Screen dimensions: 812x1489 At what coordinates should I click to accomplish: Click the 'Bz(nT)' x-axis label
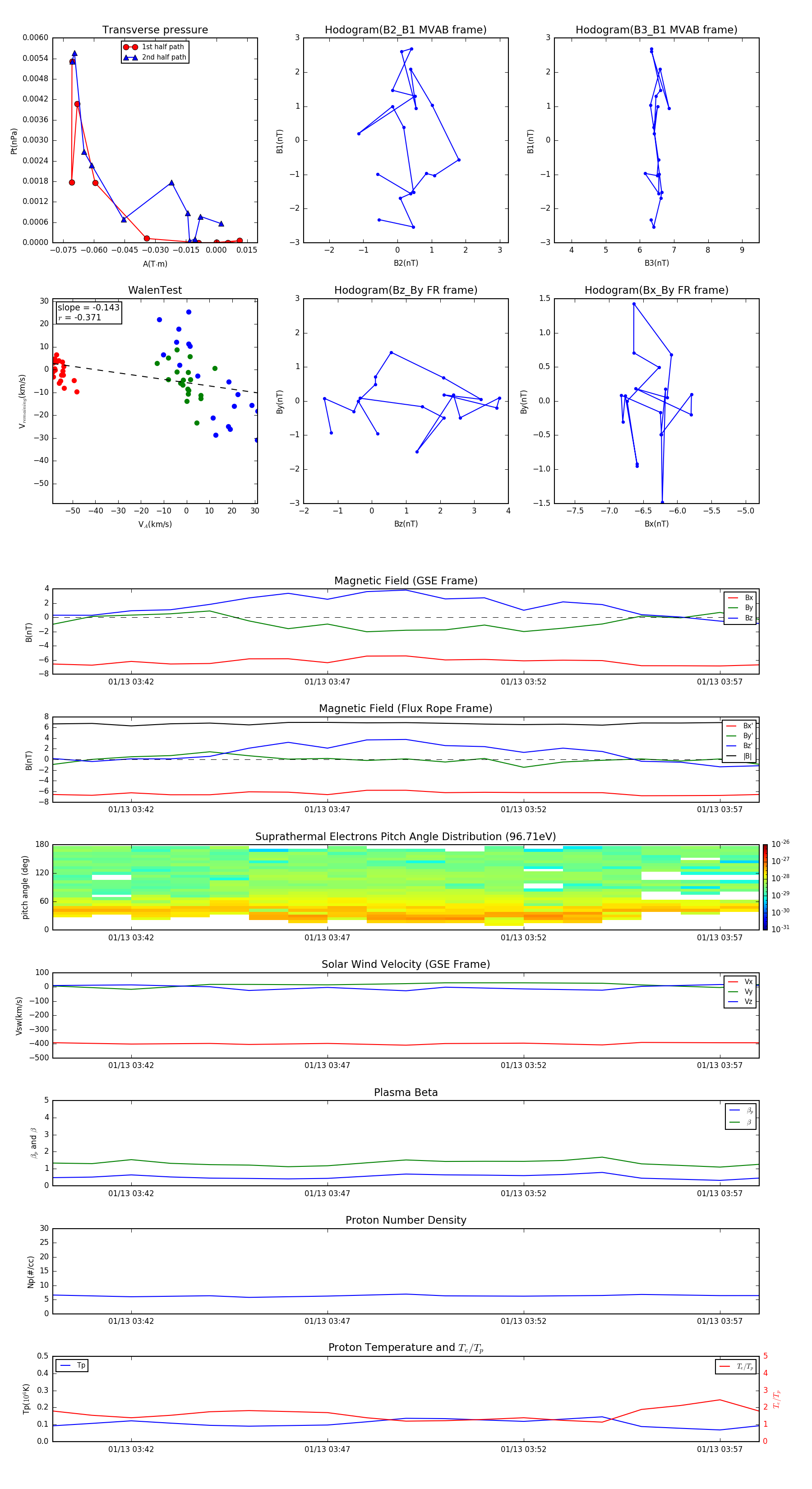406,524
